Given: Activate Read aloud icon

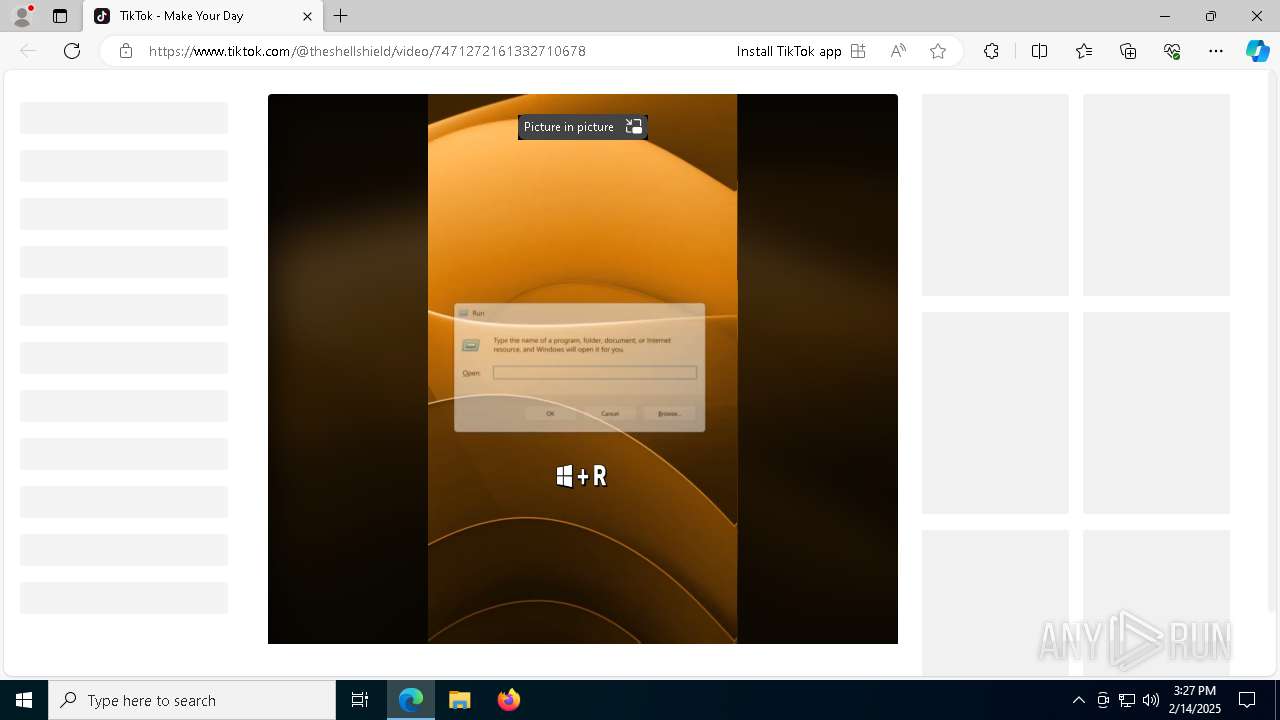Looking at the screenshot, I should pos(898,51).
